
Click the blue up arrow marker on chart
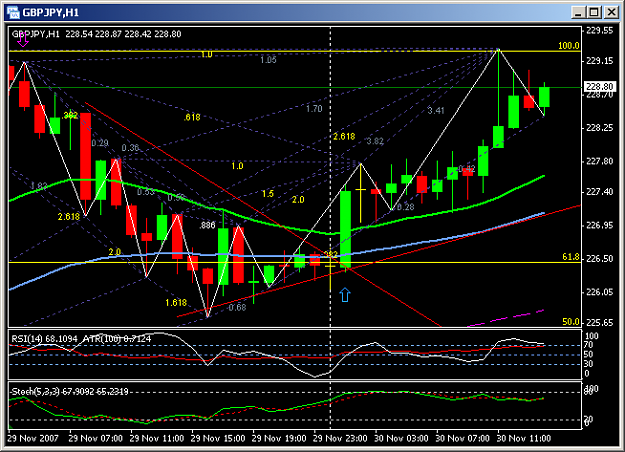[x=345, y=295]
